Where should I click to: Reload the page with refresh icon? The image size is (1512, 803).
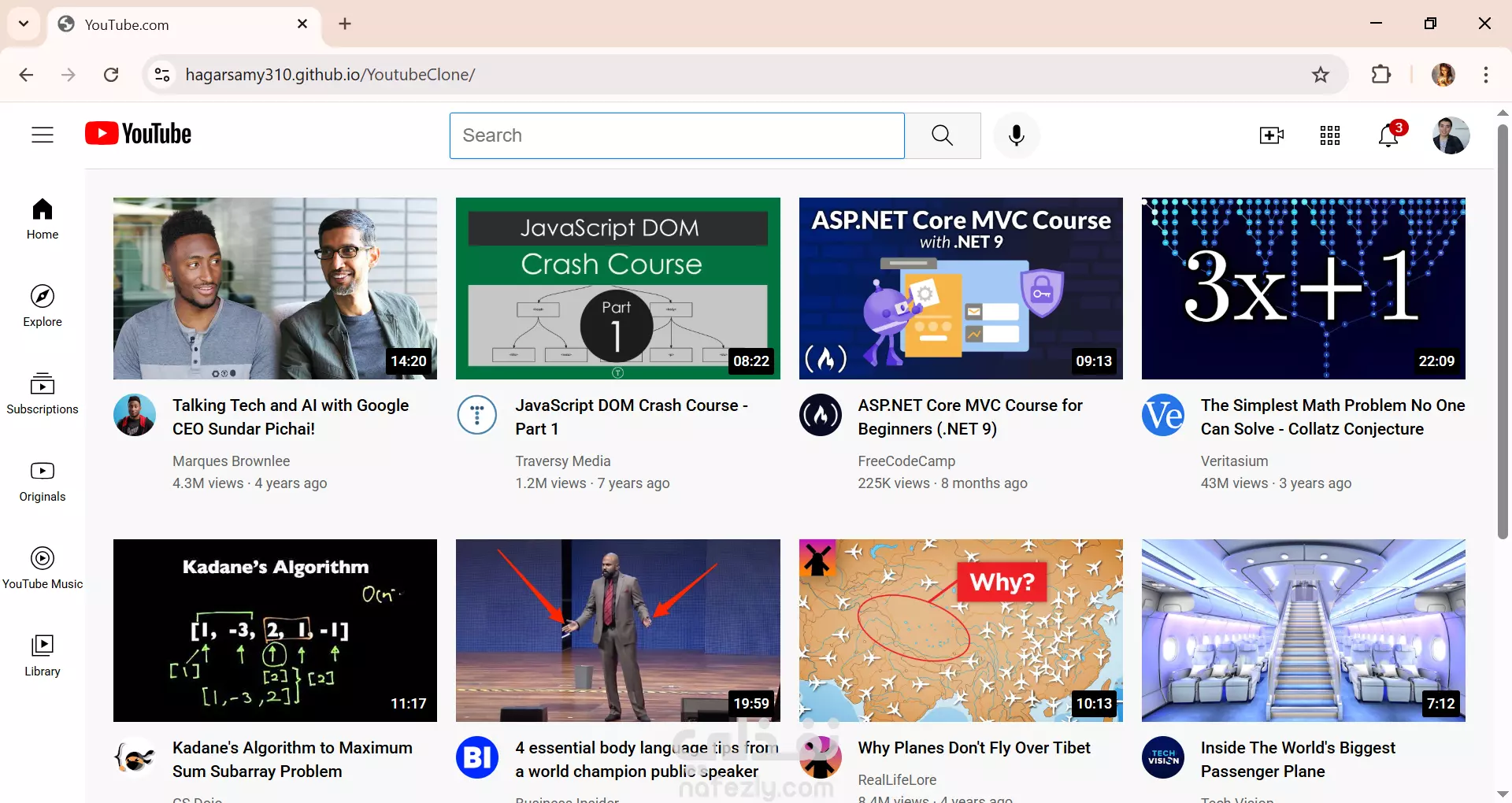click(111, 75)
